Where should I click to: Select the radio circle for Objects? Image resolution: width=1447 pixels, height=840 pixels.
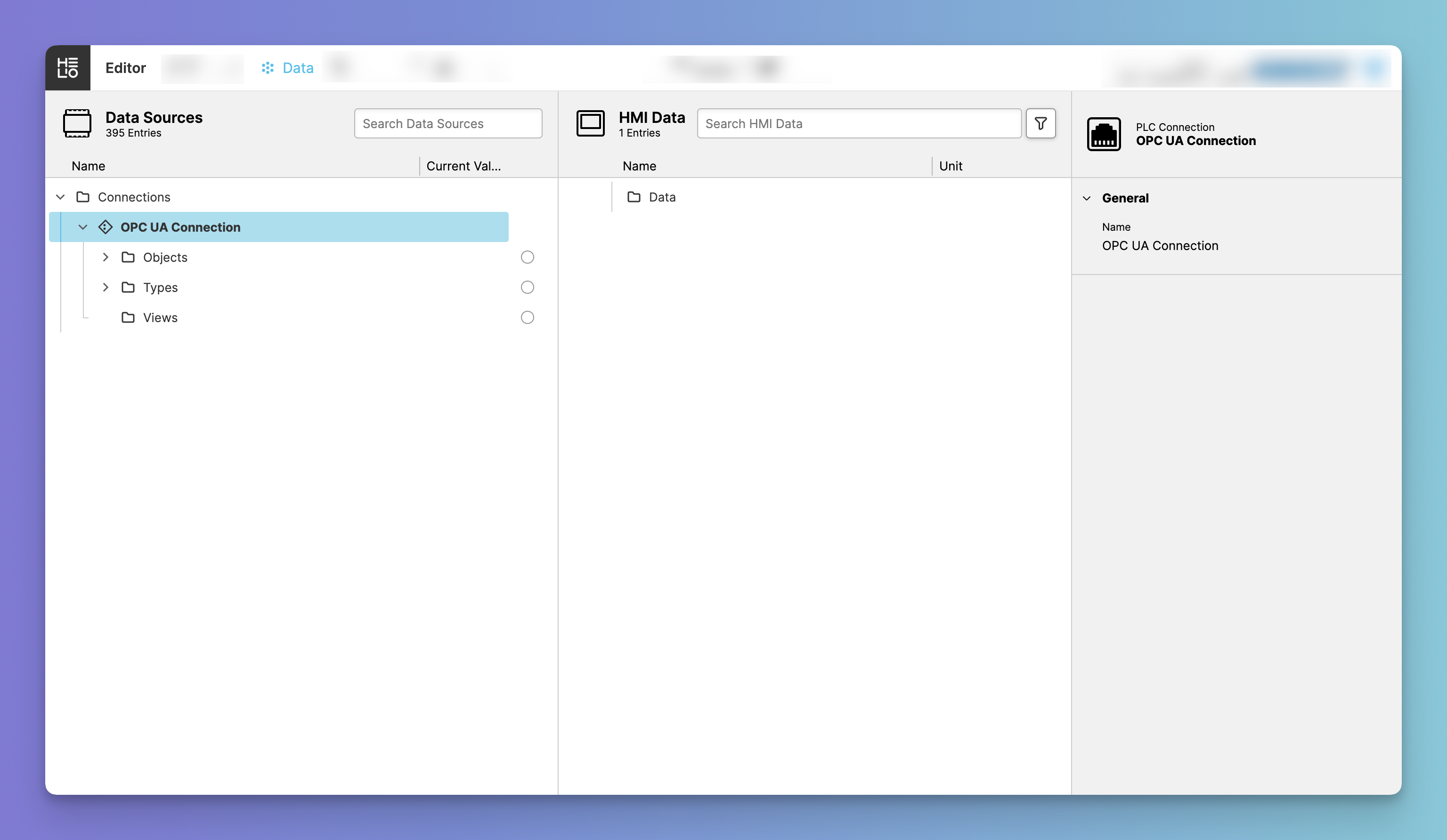(x=527, y=257)
